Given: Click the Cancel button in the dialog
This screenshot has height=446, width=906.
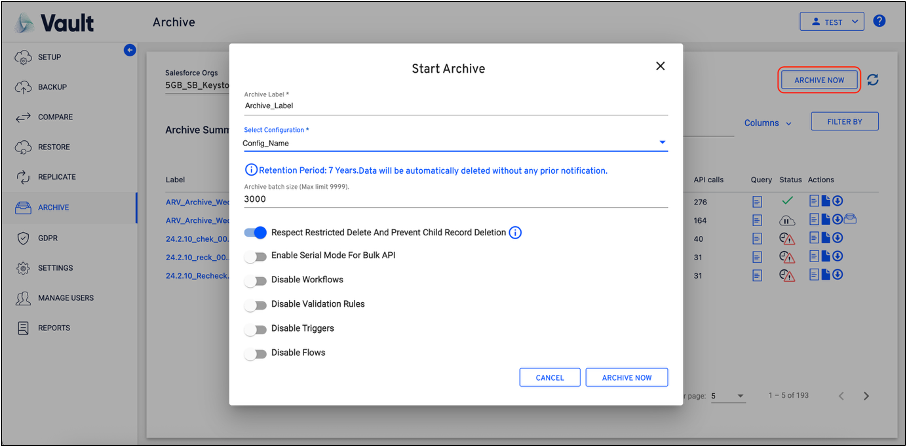Looking at the screenshot, I should pos(549,377).
